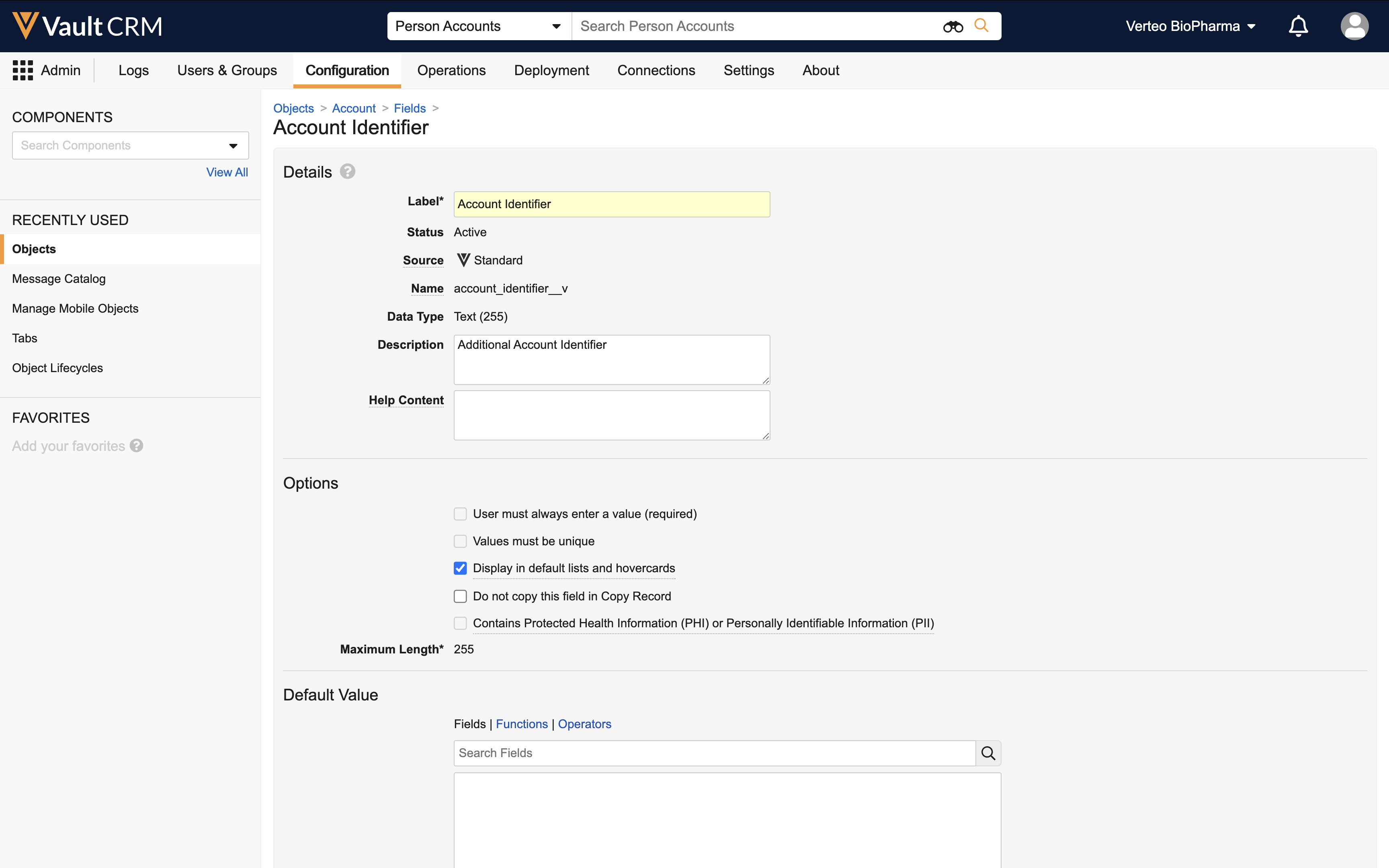Screen dimensions: 1389x868
Task: Go to the Operations tab
Action: [x=452, y=70]
